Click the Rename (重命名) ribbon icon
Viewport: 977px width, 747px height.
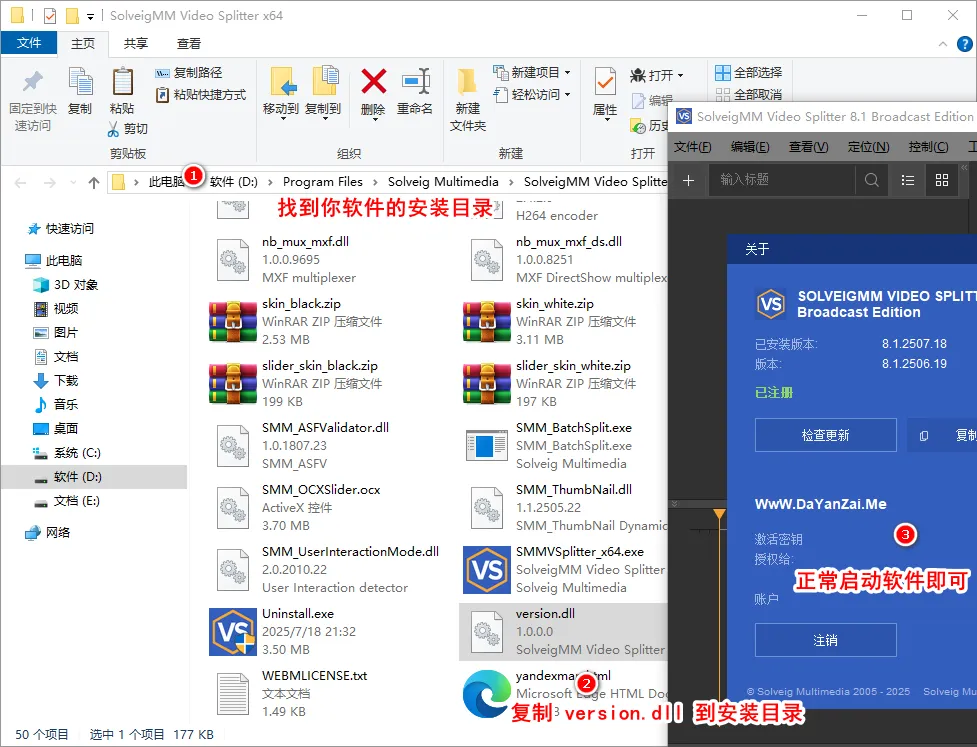[415, 82]
